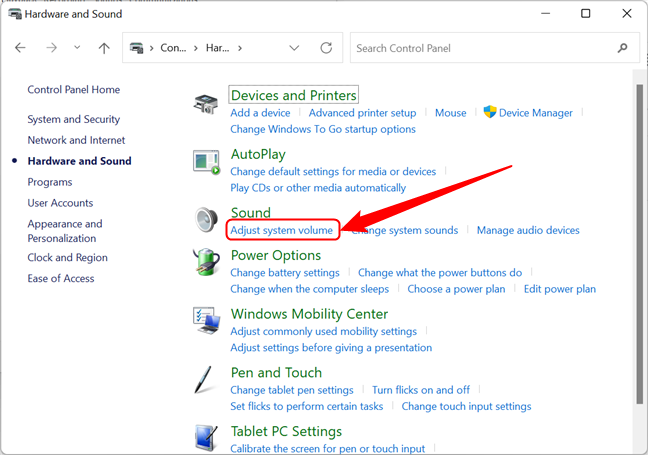Screen dimensions: 648x455
Task: Select Har... breadcrumb in address bar
Action: tap(217, 48)
